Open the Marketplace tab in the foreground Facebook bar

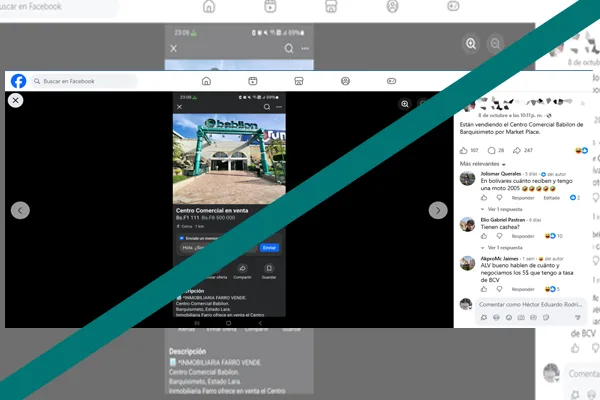pyautogui.click(x=299, y=81)
